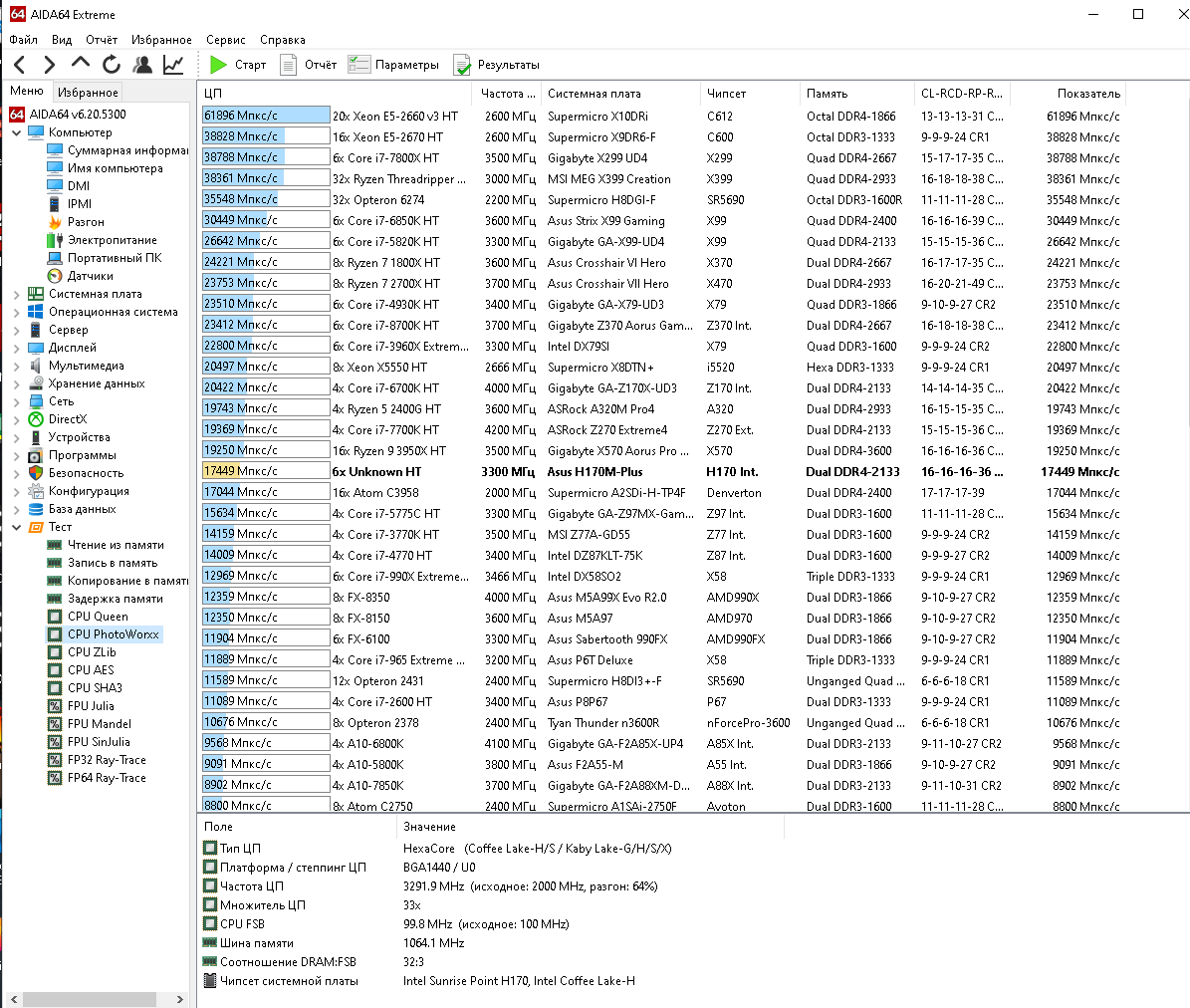Sort by the Показатель column header

[1087, 94]
